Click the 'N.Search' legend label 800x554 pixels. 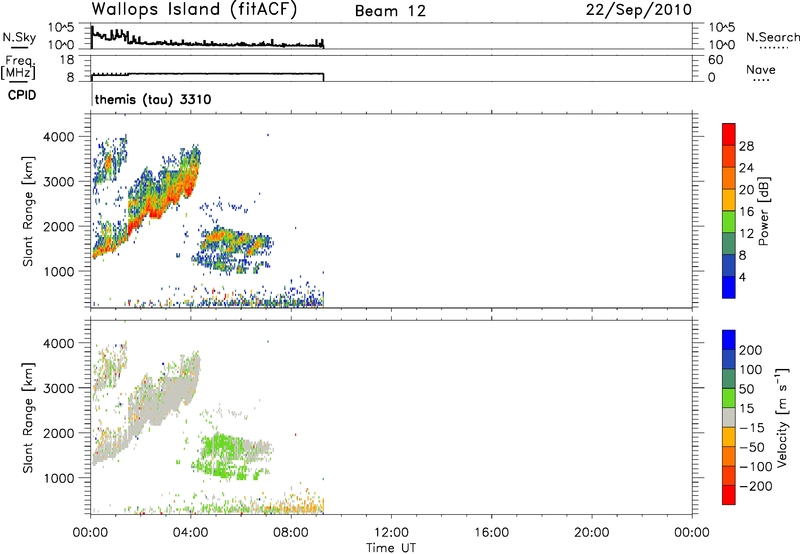[773, 37]
